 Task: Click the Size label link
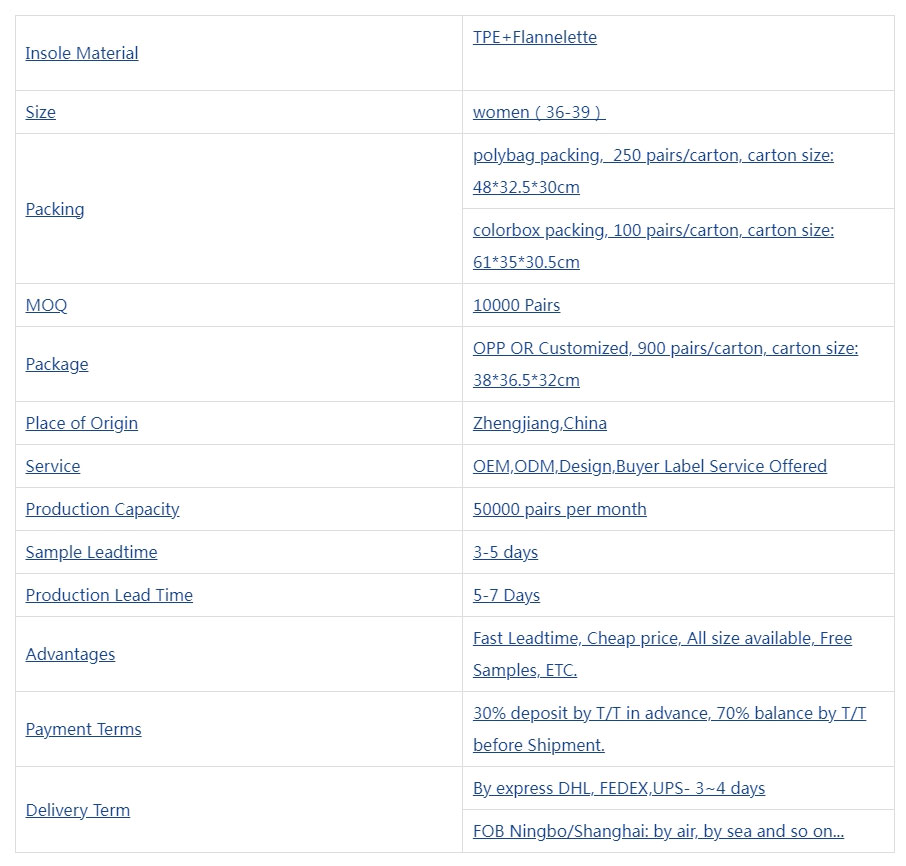pos(40,112)
